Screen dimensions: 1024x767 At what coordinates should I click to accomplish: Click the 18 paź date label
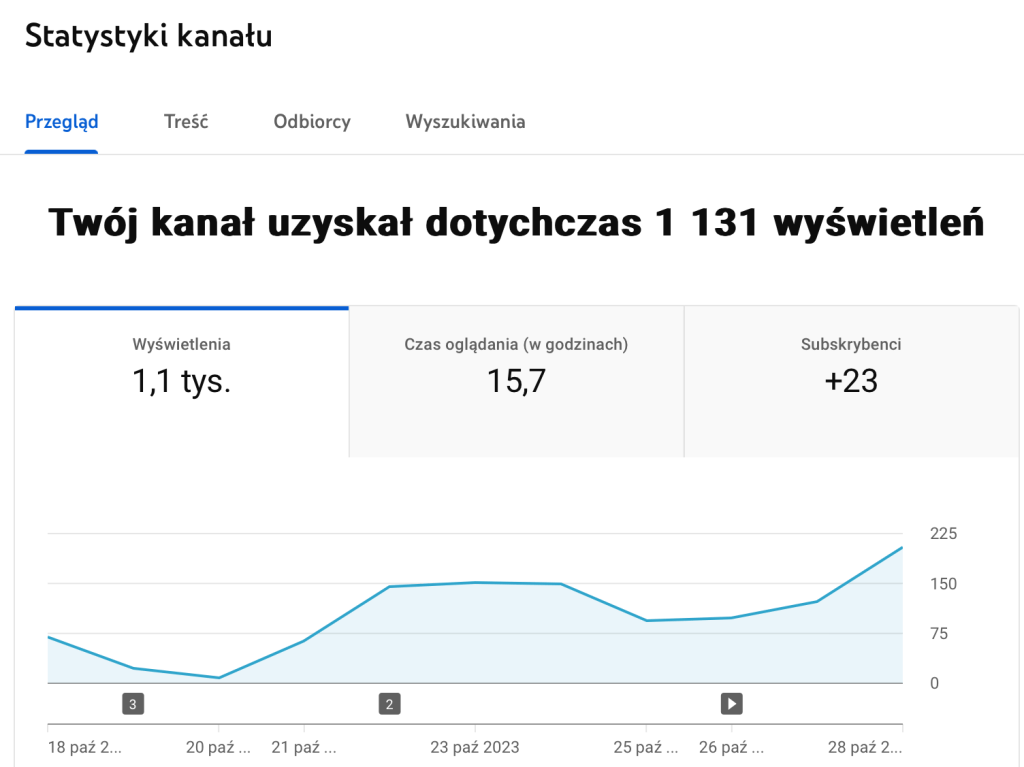click(84, 747)
